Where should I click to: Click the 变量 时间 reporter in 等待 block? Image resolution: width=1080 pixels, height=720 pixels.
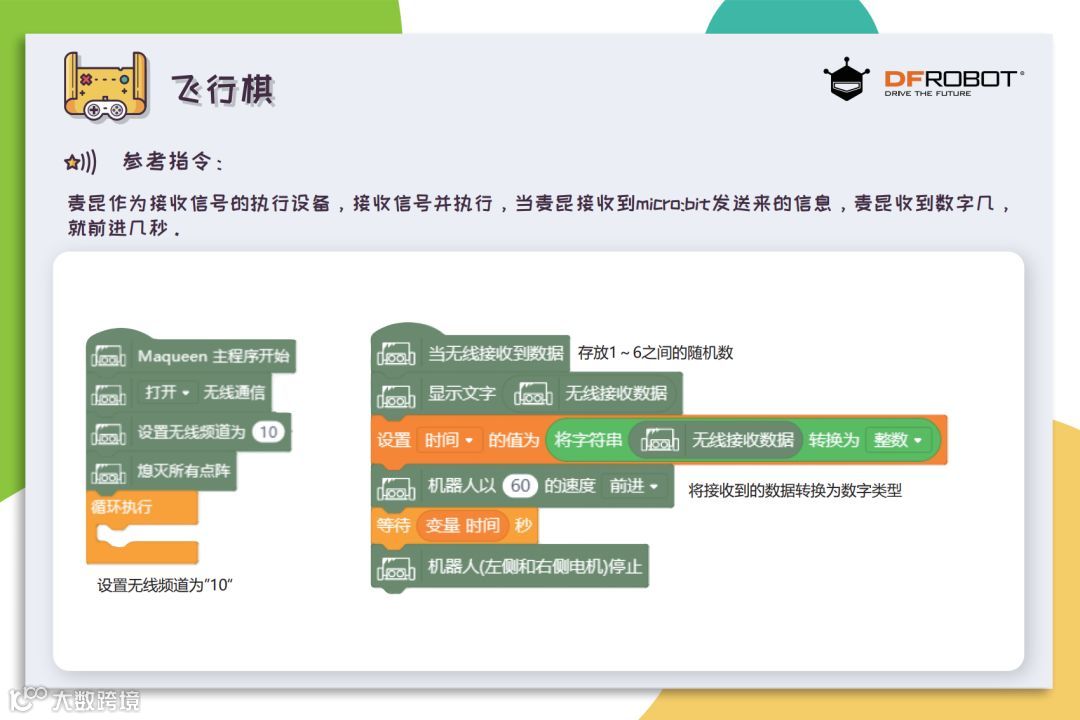click(x=462, y=525)
